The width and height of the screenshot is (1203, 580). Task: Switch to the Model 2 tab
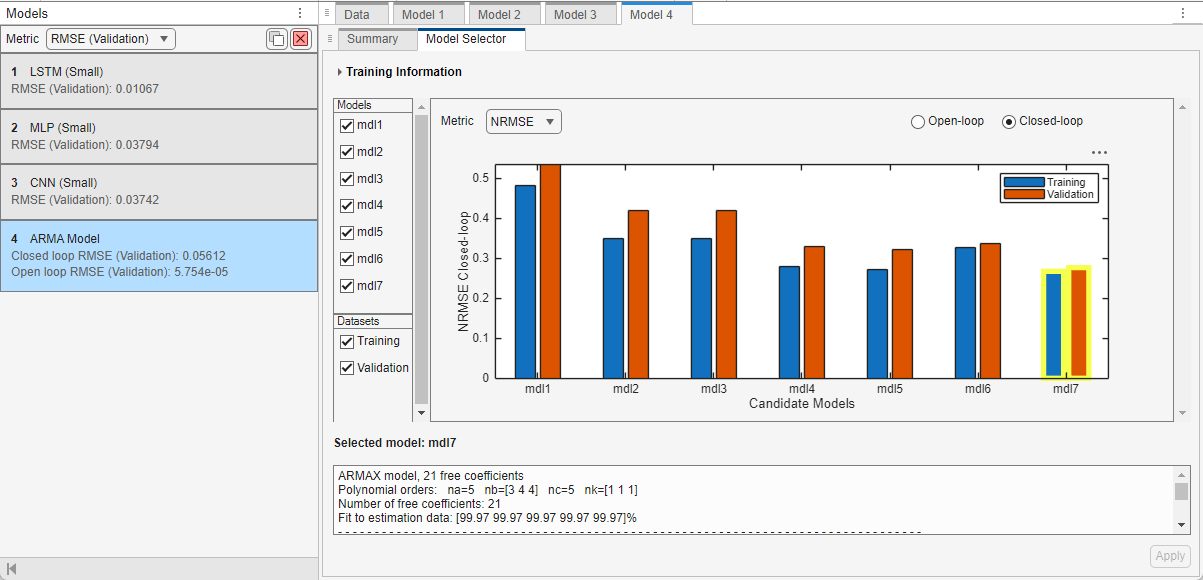pyautogui.click(x=499, y=15)
